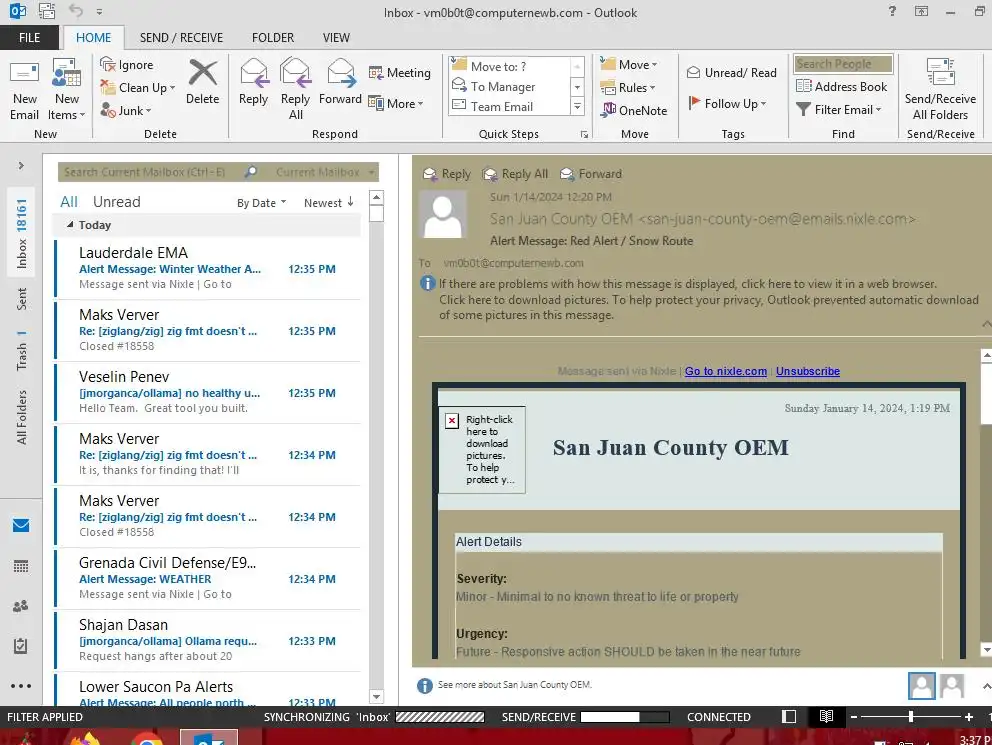This screenshot has height=745, width=992.
Task: Open the Filter Email dropdown
Action: pyautogui.click(x=839, y=109)
